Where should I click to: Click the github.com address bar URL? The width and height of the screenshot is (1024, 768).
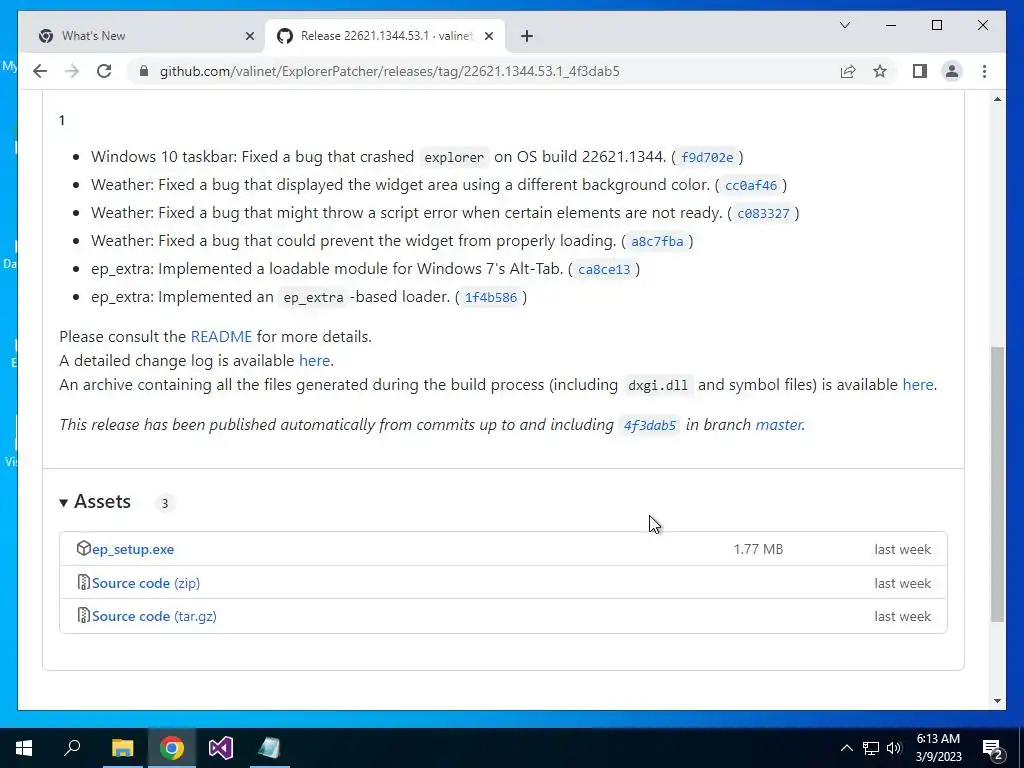(x=389, y=71)
